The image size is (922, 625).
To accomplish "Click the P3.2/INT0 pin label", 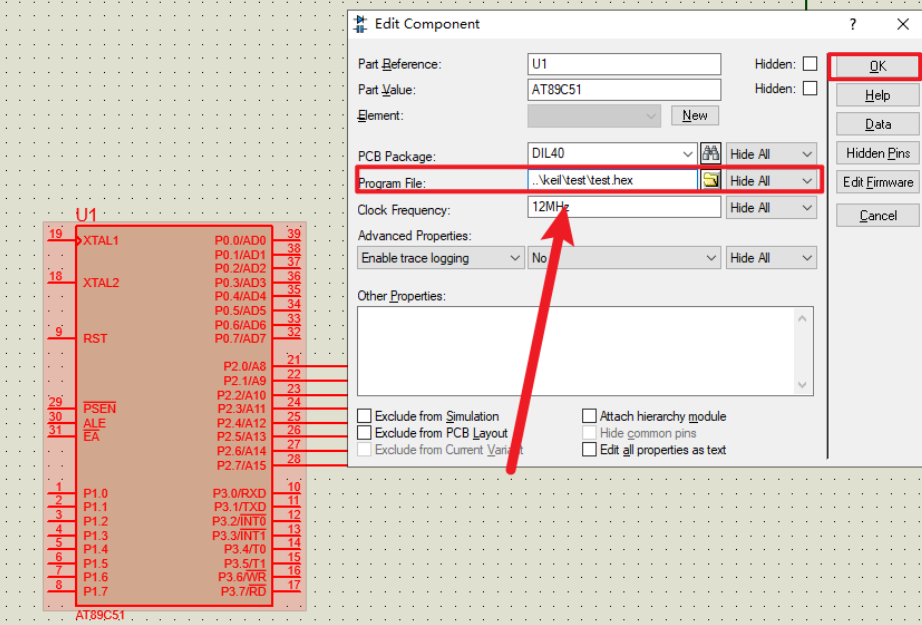I will click(239, 521).
